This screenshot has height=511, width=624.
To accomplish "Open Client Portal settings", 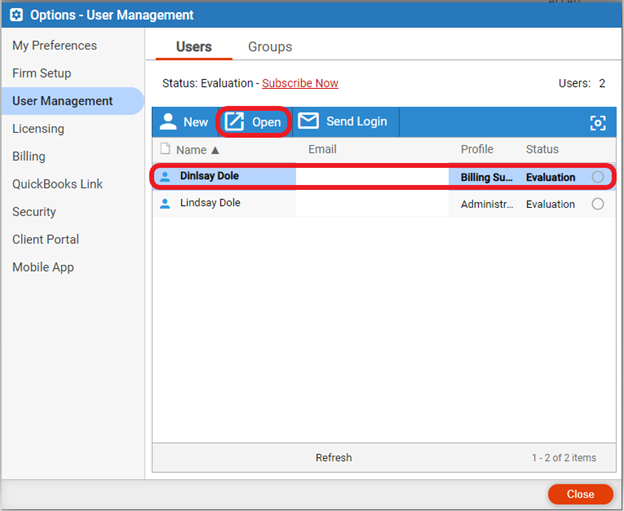I will [x=45, y=239].
